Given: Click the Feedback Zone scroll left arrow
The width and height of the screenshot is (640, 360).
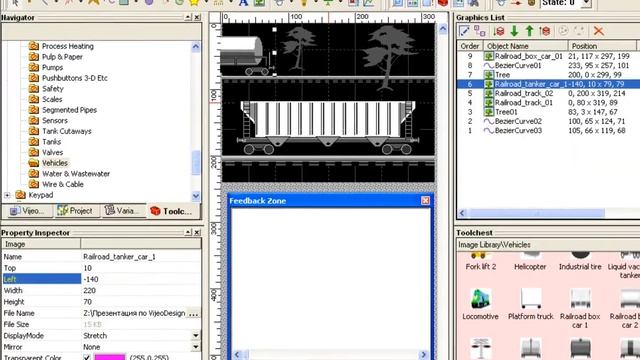Looking at the screenshot, I should coord(237,355).
